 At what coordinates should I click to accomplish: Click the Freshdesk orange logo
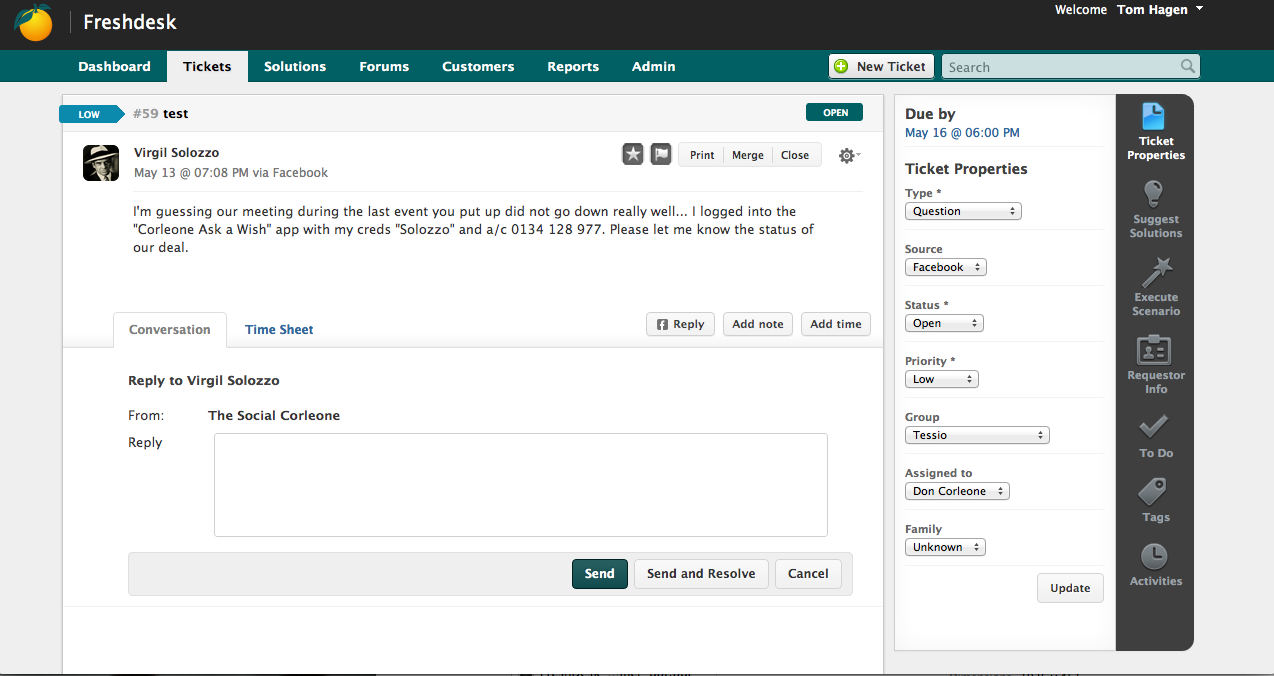click(x=35, y=23)
